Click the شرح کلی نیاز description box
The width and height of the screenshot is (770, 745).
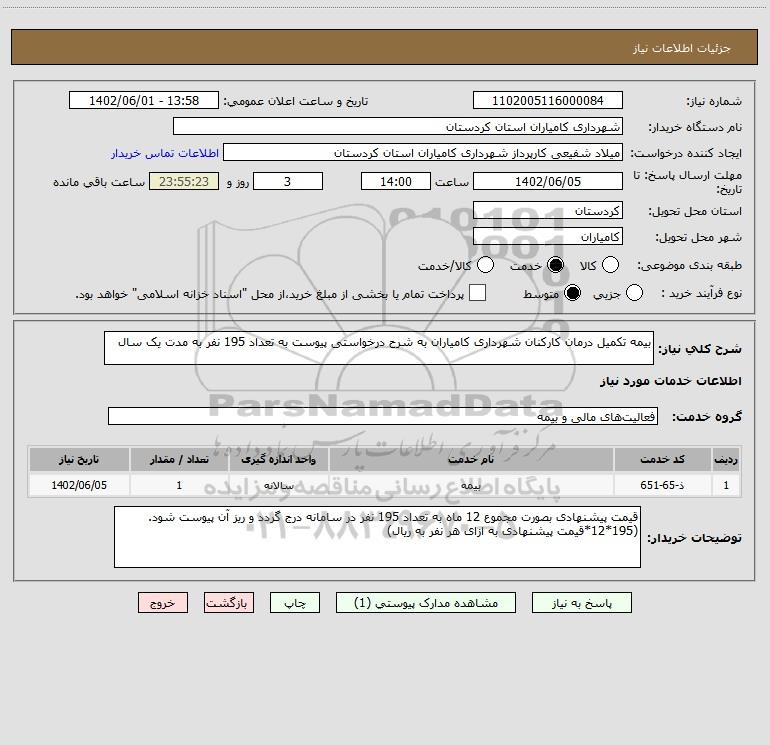pos(379,348)
